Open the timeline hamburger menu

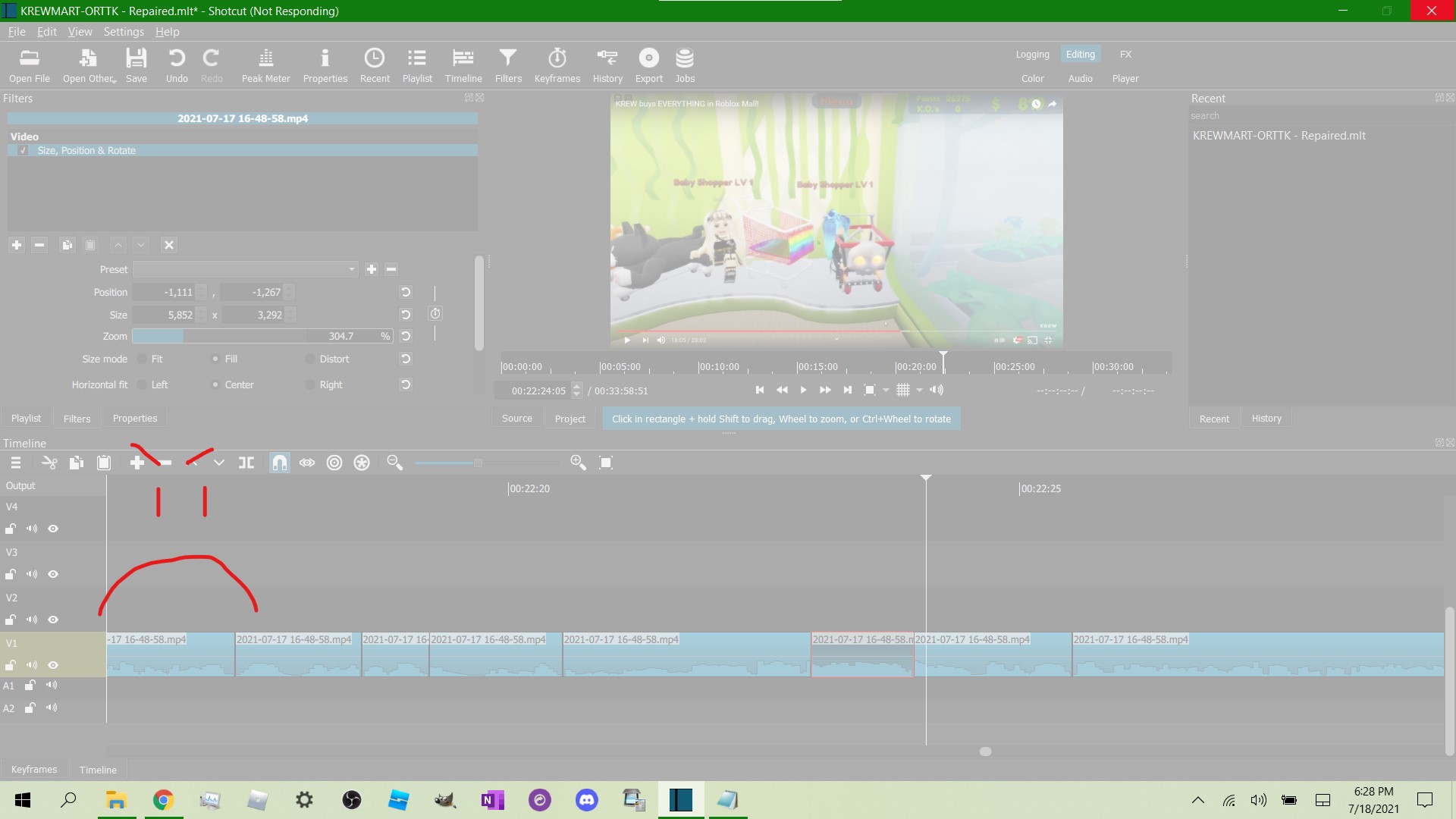15,463
